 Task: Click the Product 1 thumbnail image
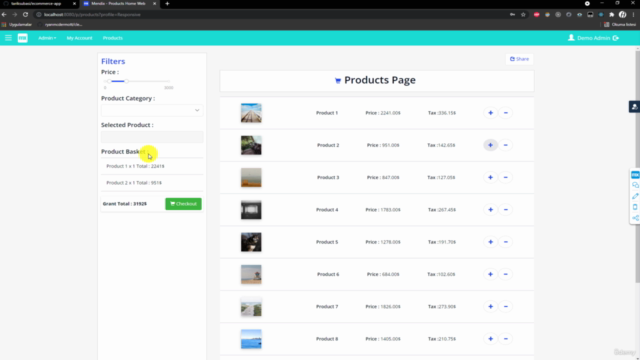[x=251, y=113]
